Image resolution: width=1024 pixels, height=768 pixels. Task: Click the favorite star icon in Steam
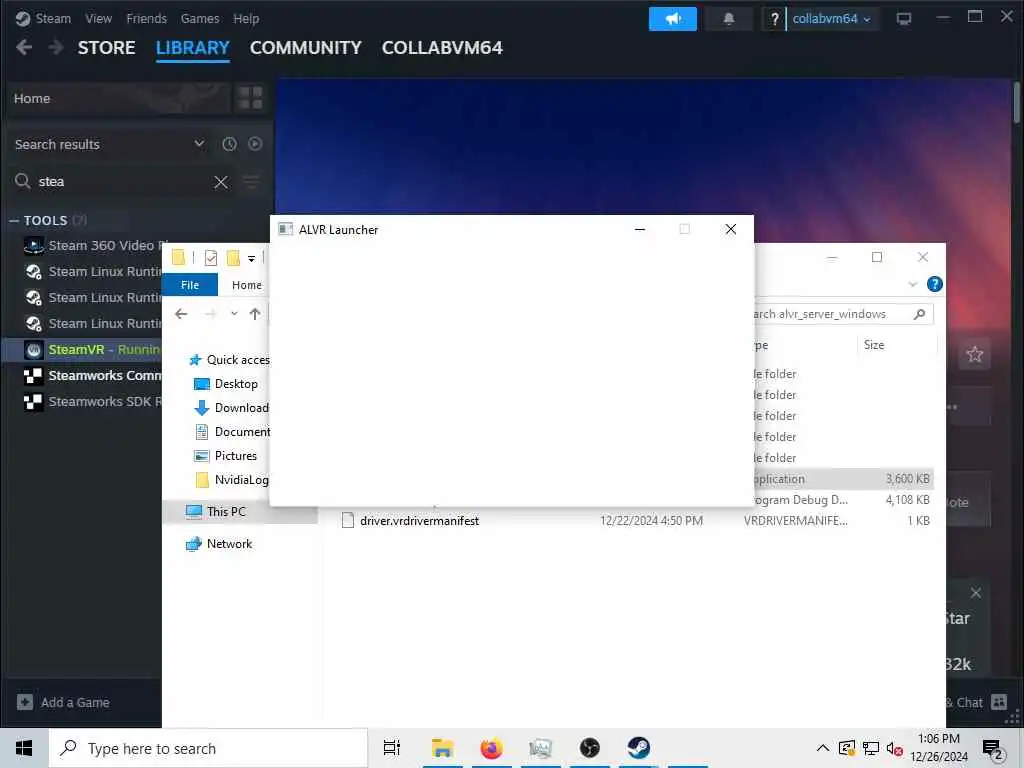974,355
